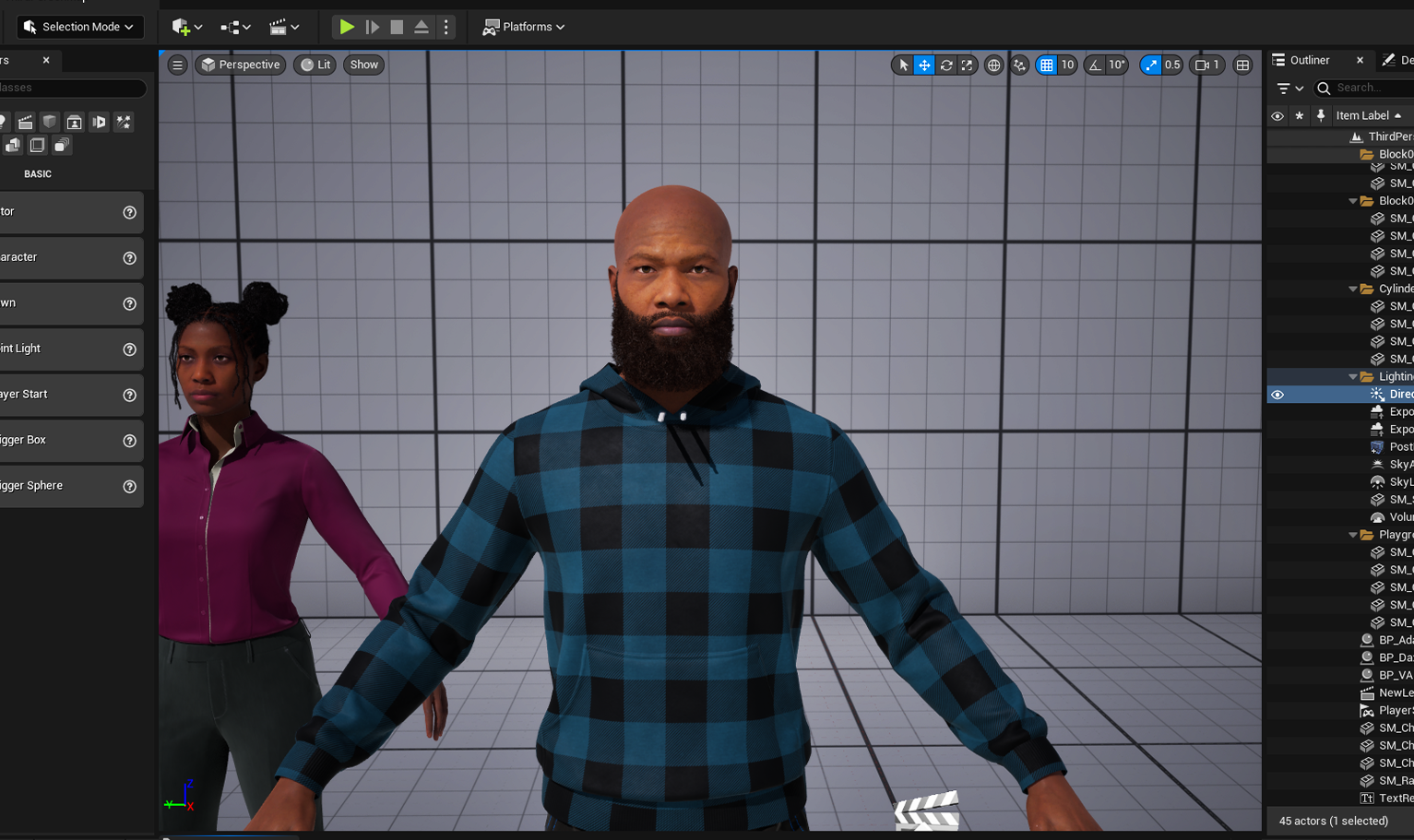Open the quick add content dropdown
1414x840 pixels.
(x=186, y=27)
